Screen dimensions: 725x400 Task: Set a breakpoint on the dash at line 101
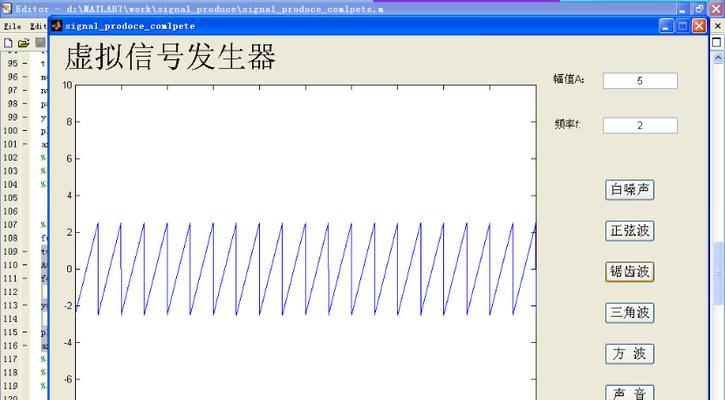pos(25,144)
